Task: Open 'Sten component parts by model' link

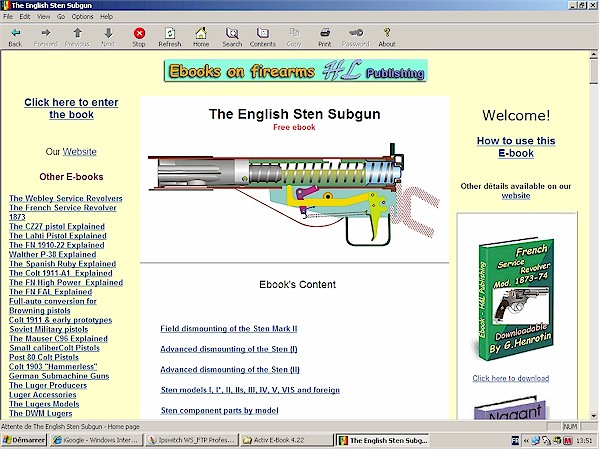Action: point(220,411)
